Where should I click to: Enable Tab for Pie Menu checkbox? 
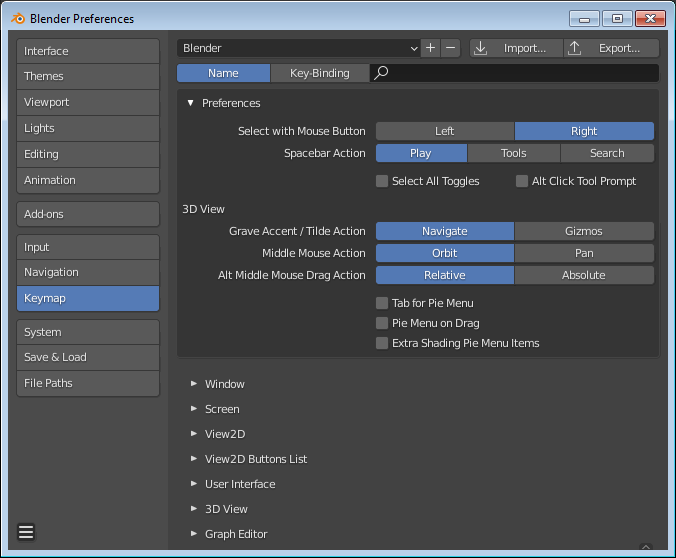coord(382,303)
